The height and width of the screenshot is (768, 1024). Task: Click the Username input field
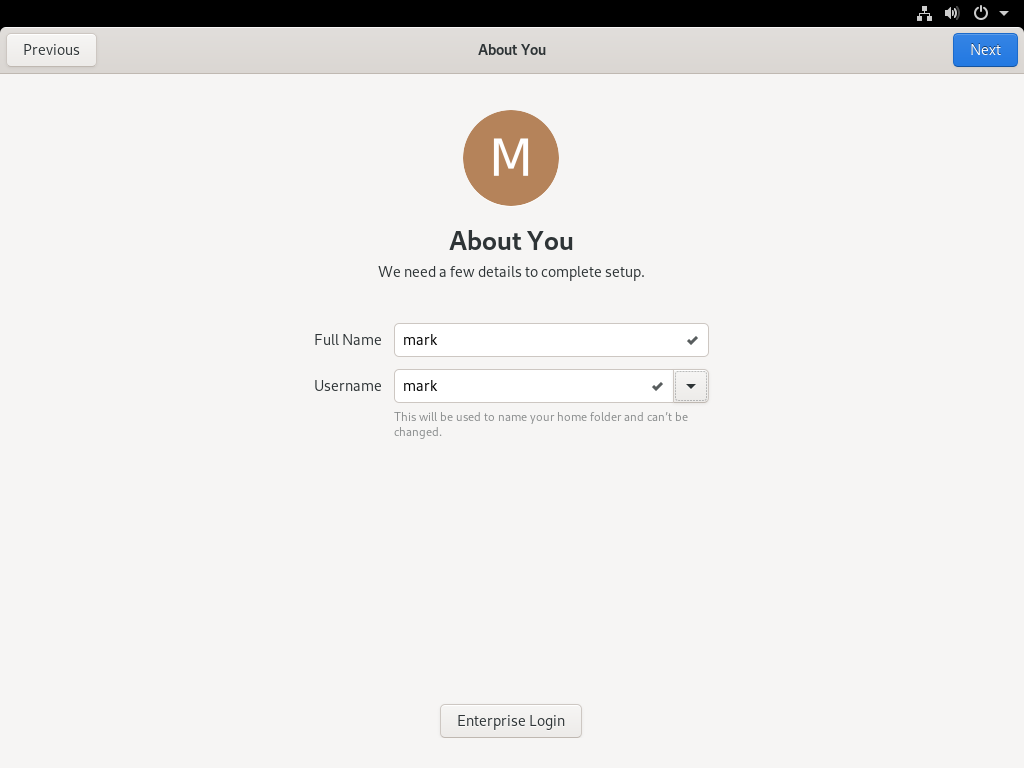click(534, 386)
